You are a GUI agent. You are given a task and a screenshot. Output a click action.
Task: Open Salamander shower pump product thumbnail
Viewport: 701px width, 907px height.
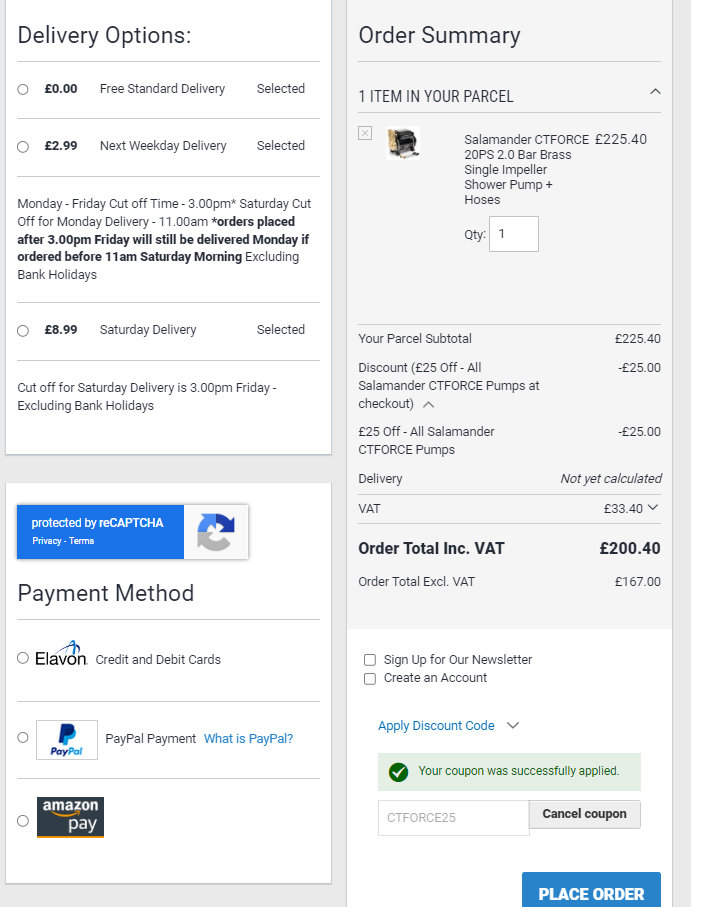point(403,143)
